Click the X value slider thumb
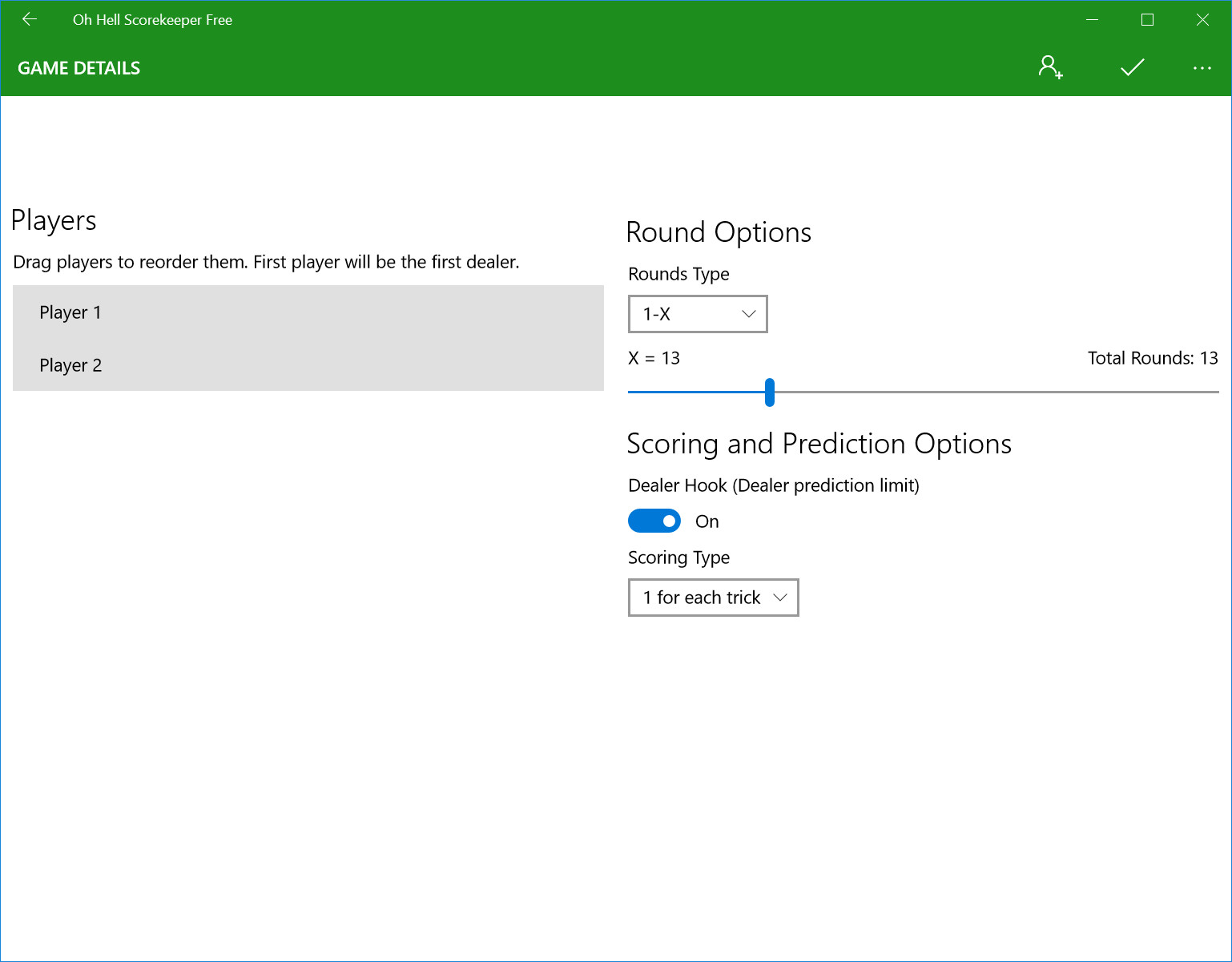The height and width of the screenshot is (962, 1232). point(770,392)
